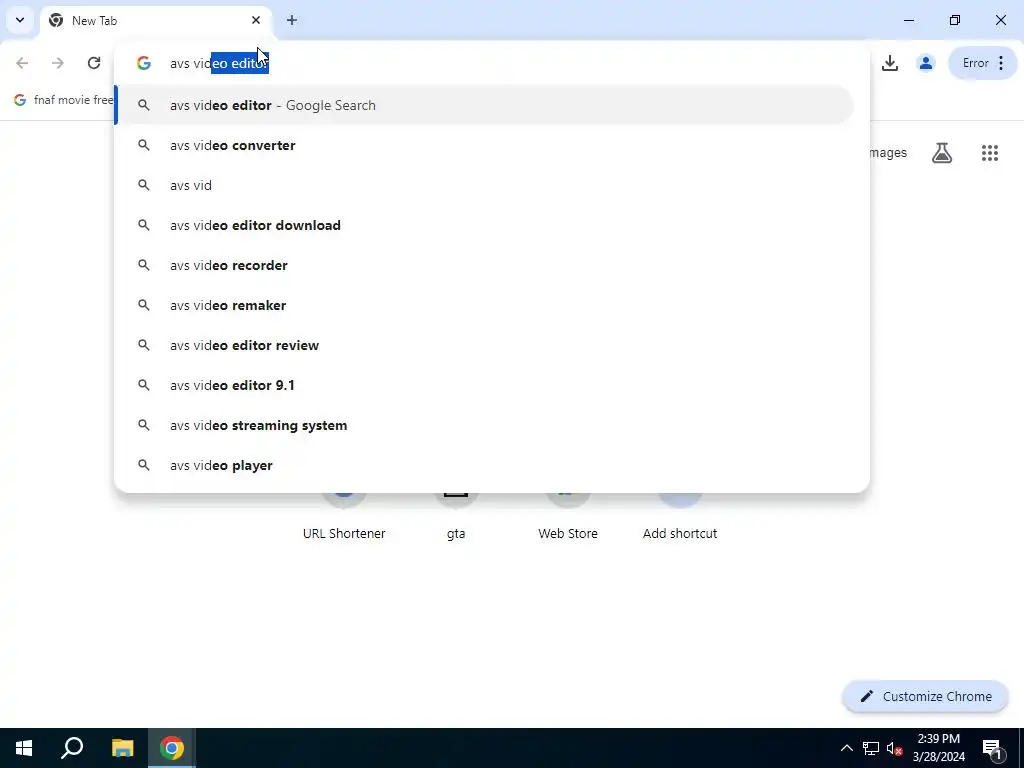
Task: Click the address bar text field
Action: [x=491, y=63]
